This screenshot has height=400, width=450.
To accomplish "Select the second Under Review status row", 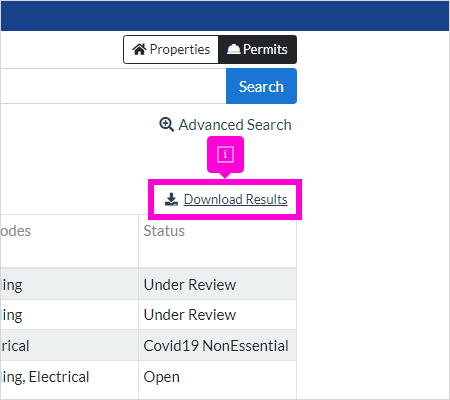I will click(217, 315).
